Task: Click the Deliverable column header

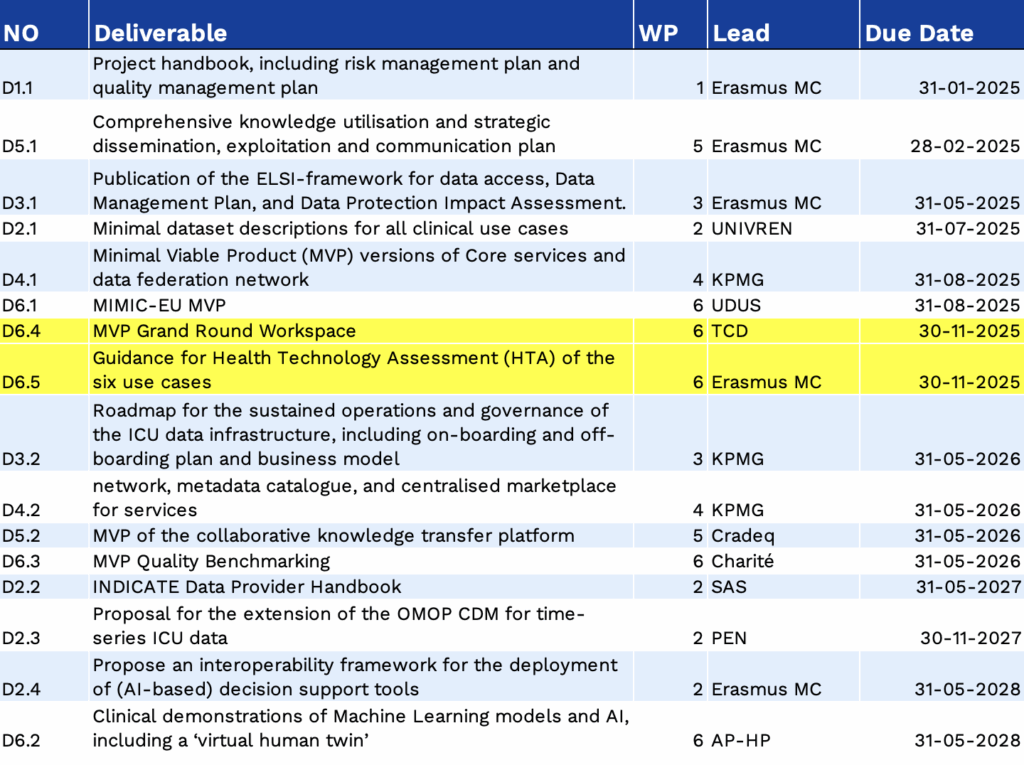Action: (x=160, y=33)
